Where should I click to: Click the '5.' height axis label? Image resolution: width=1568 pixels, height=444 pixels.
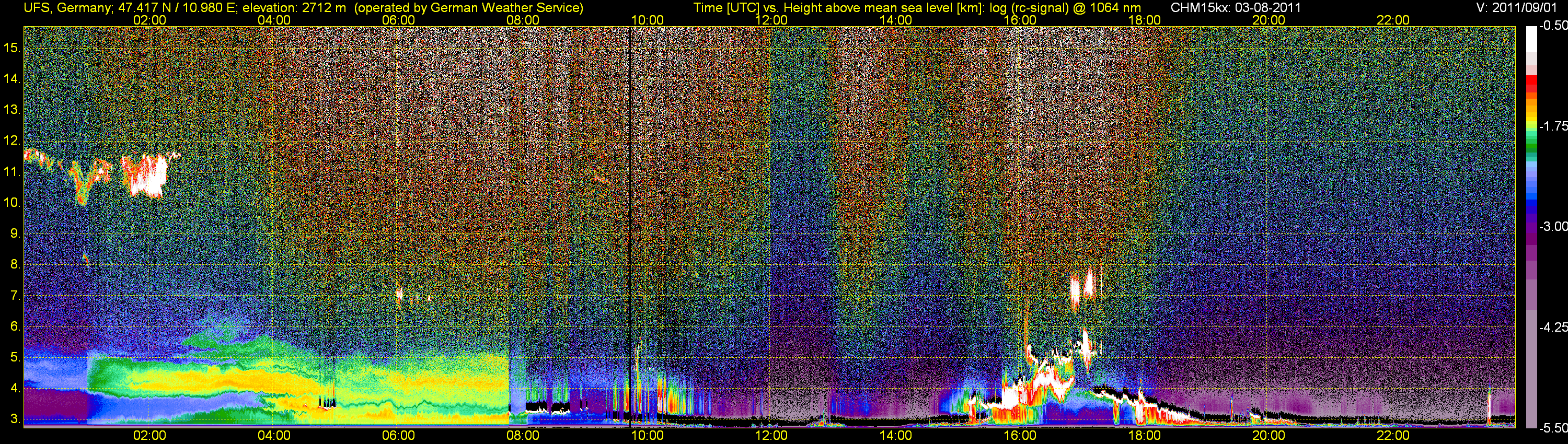tap(16, 358)
